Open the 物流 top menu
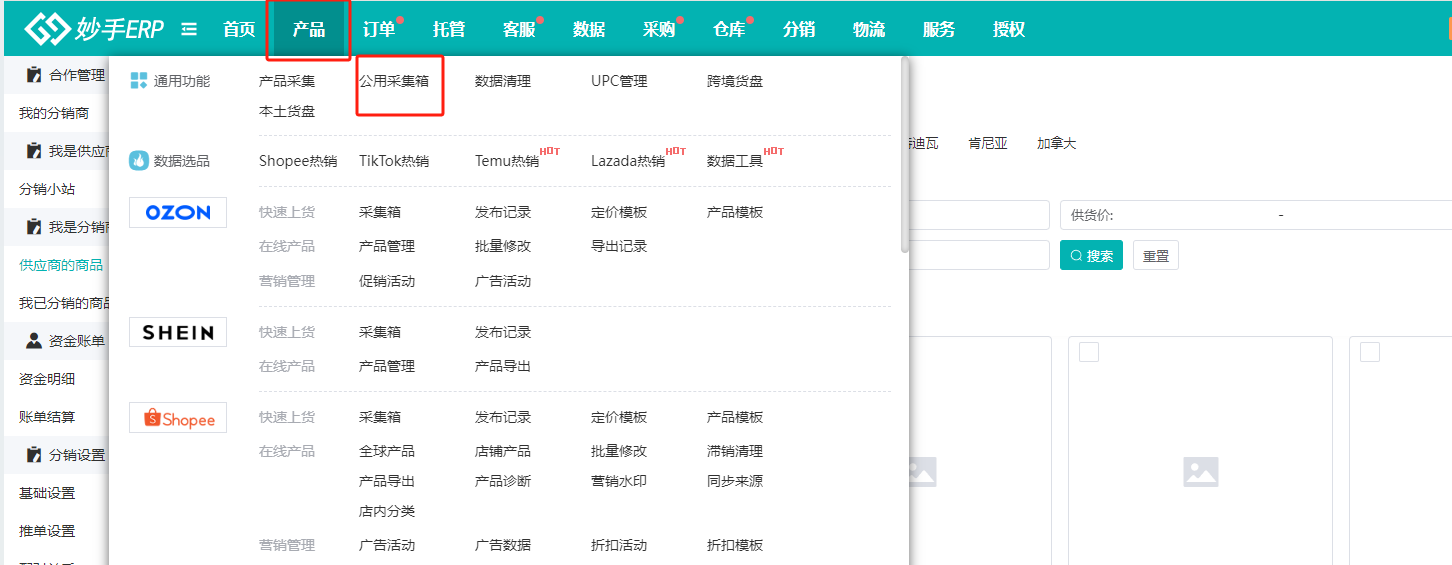 pos(869,29)
